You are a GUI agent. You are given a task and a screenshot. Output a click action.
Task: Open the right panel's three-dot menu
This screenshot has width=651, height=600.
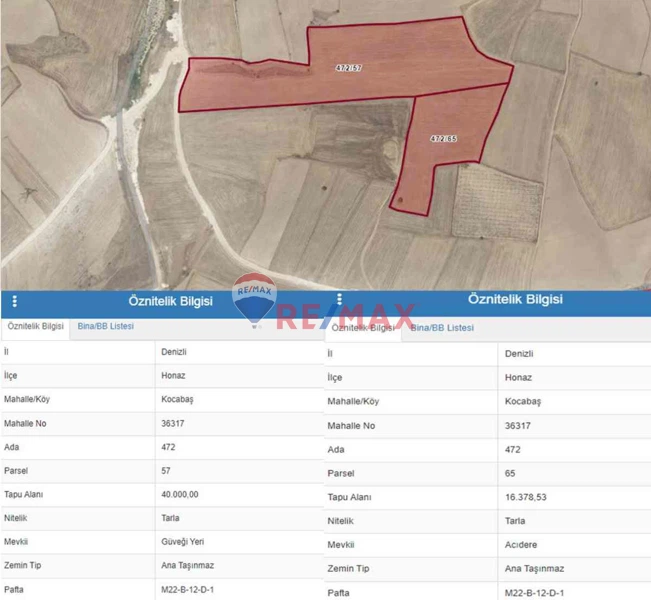(340, 299)
